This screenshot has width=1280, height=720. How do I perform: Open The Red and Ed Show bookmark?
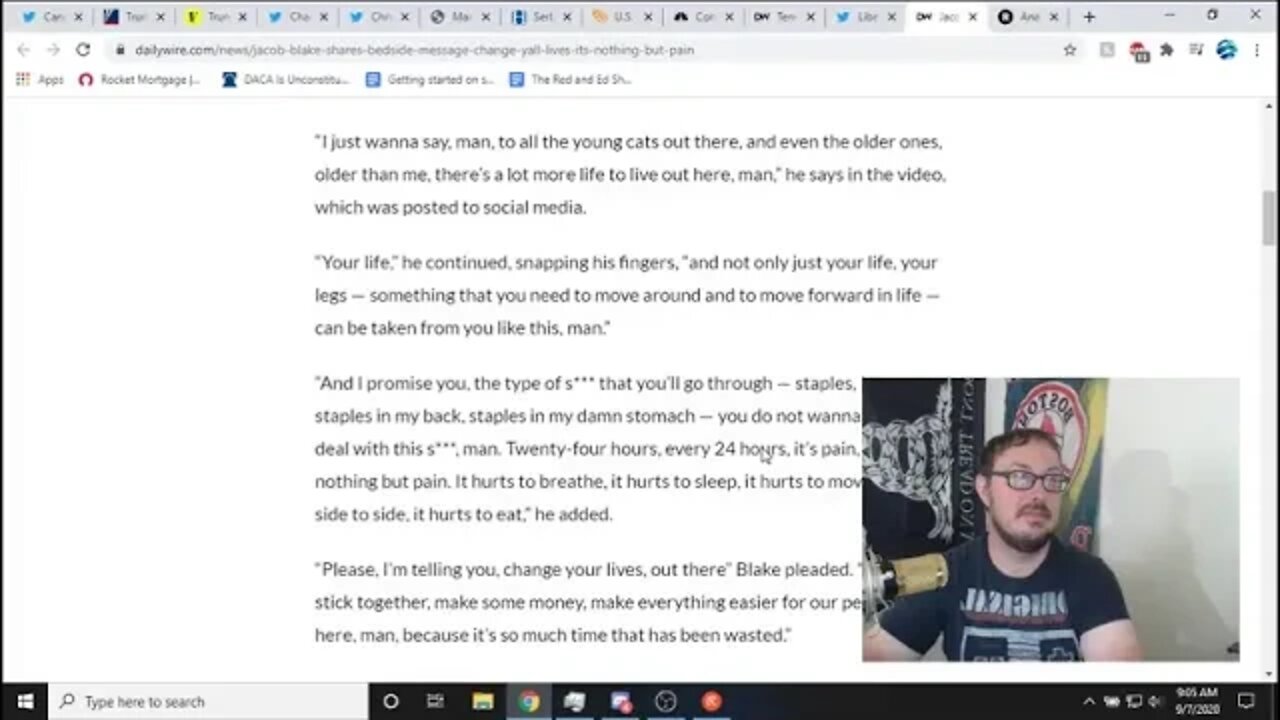pyautogui.click(x=570, y=80)
